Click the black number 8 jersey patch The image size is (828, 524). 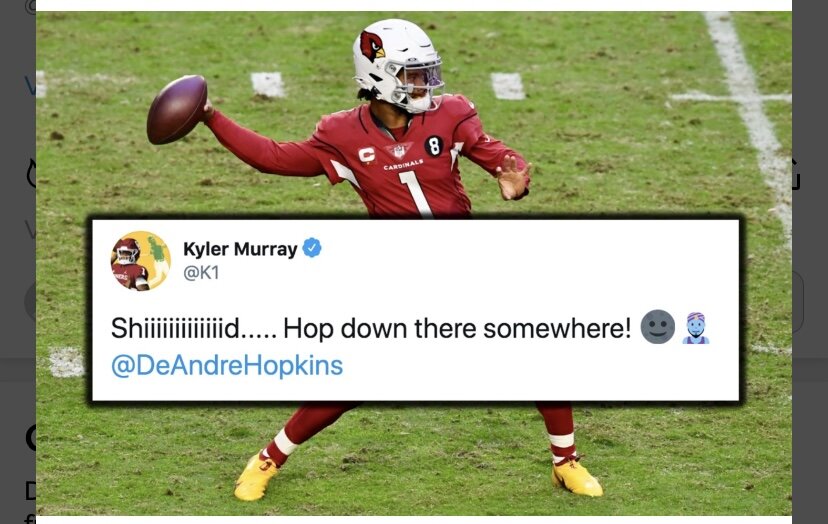[434, 146]
